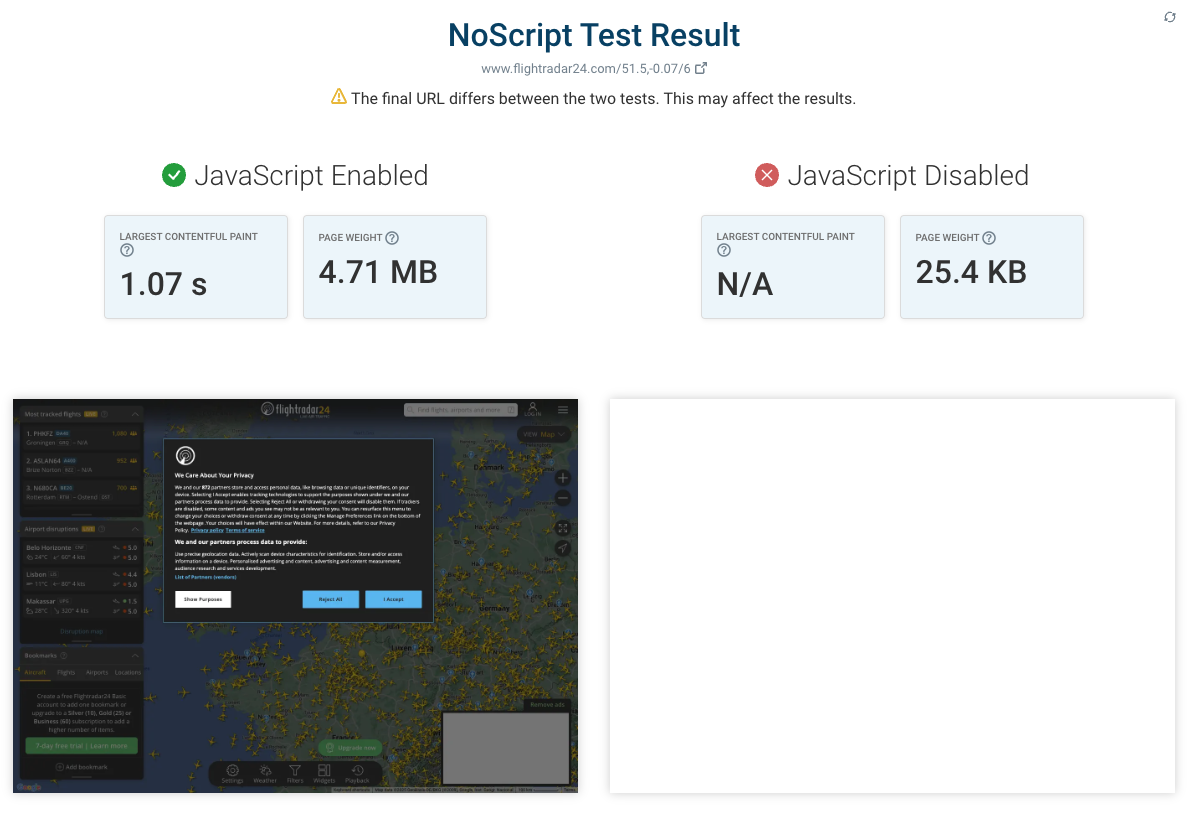This screenshot has height=816, width=1189.
Task: Open the Filters icon
Action: click(294, 770)
